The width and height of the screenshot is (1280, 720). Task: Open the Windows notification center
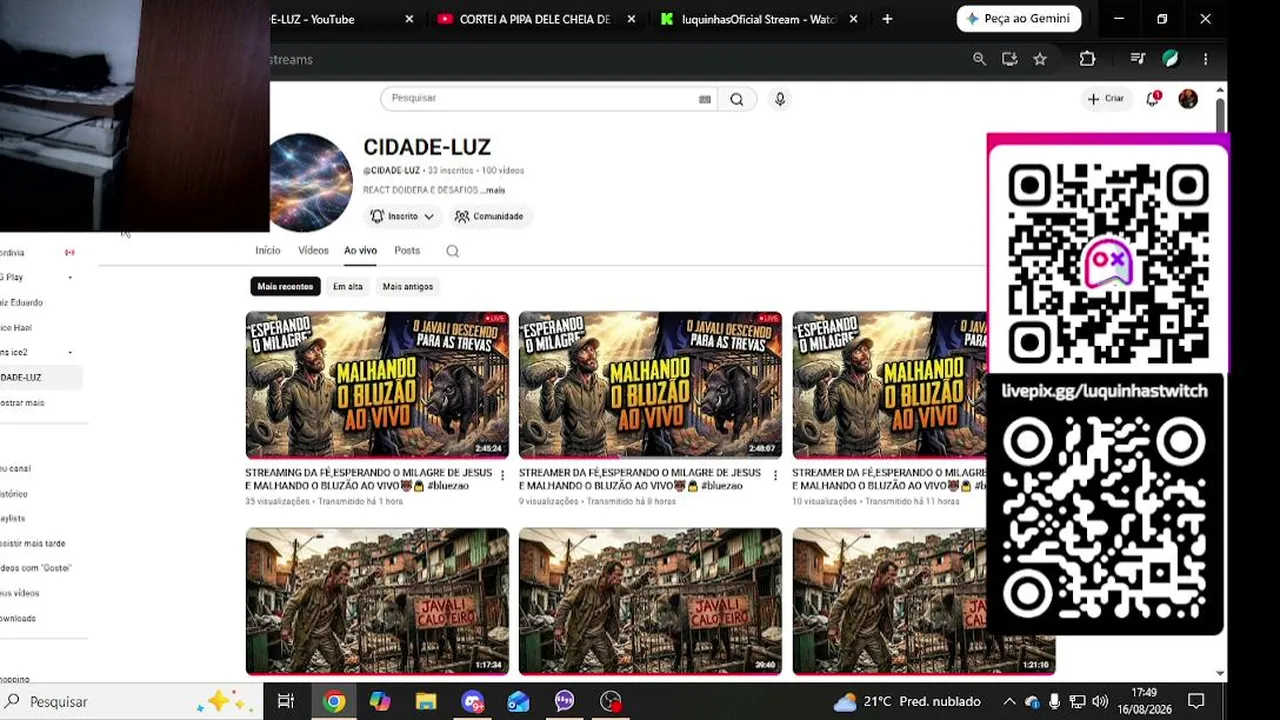pyautogui.click(x=1196, y=702)
